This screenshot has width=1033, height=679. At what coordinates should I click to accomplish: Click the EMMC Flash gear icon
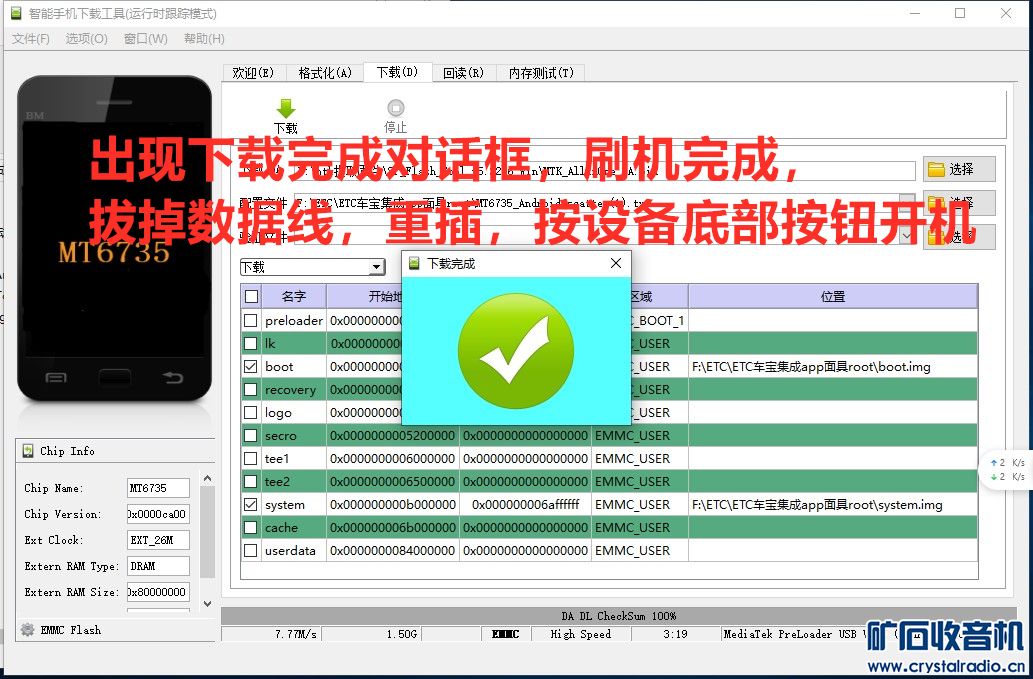27,630
